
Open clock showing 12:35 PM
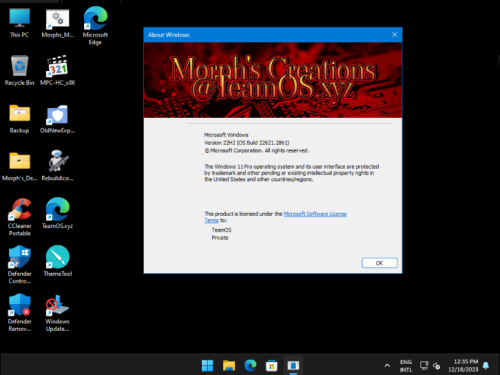(463, 366)
